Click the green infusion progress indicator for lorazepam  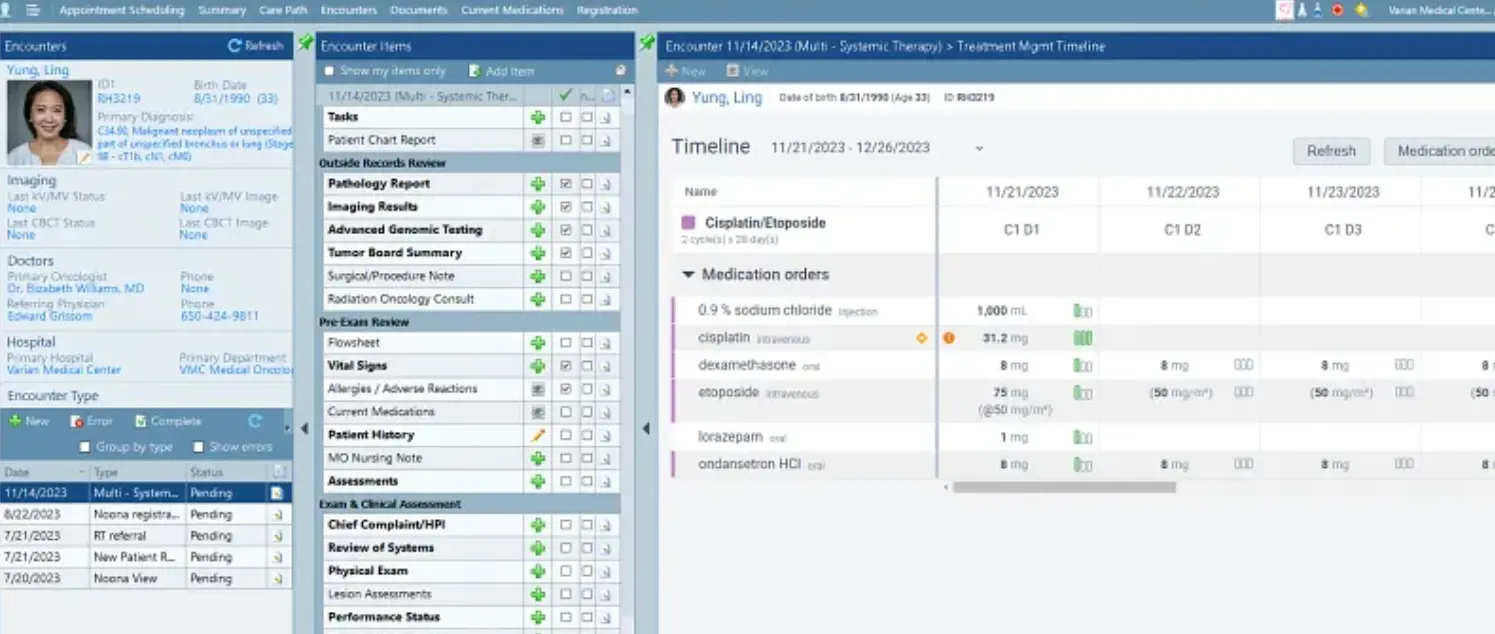(1082, 437)
